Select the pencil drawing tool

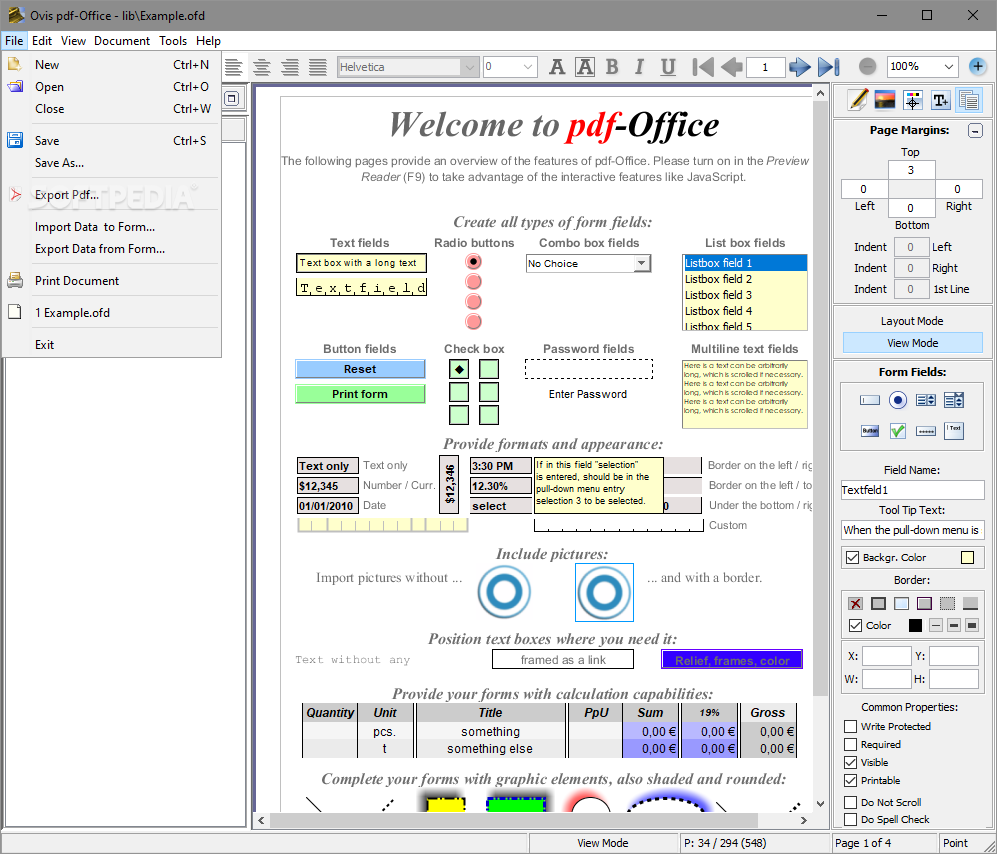[858, 100]
